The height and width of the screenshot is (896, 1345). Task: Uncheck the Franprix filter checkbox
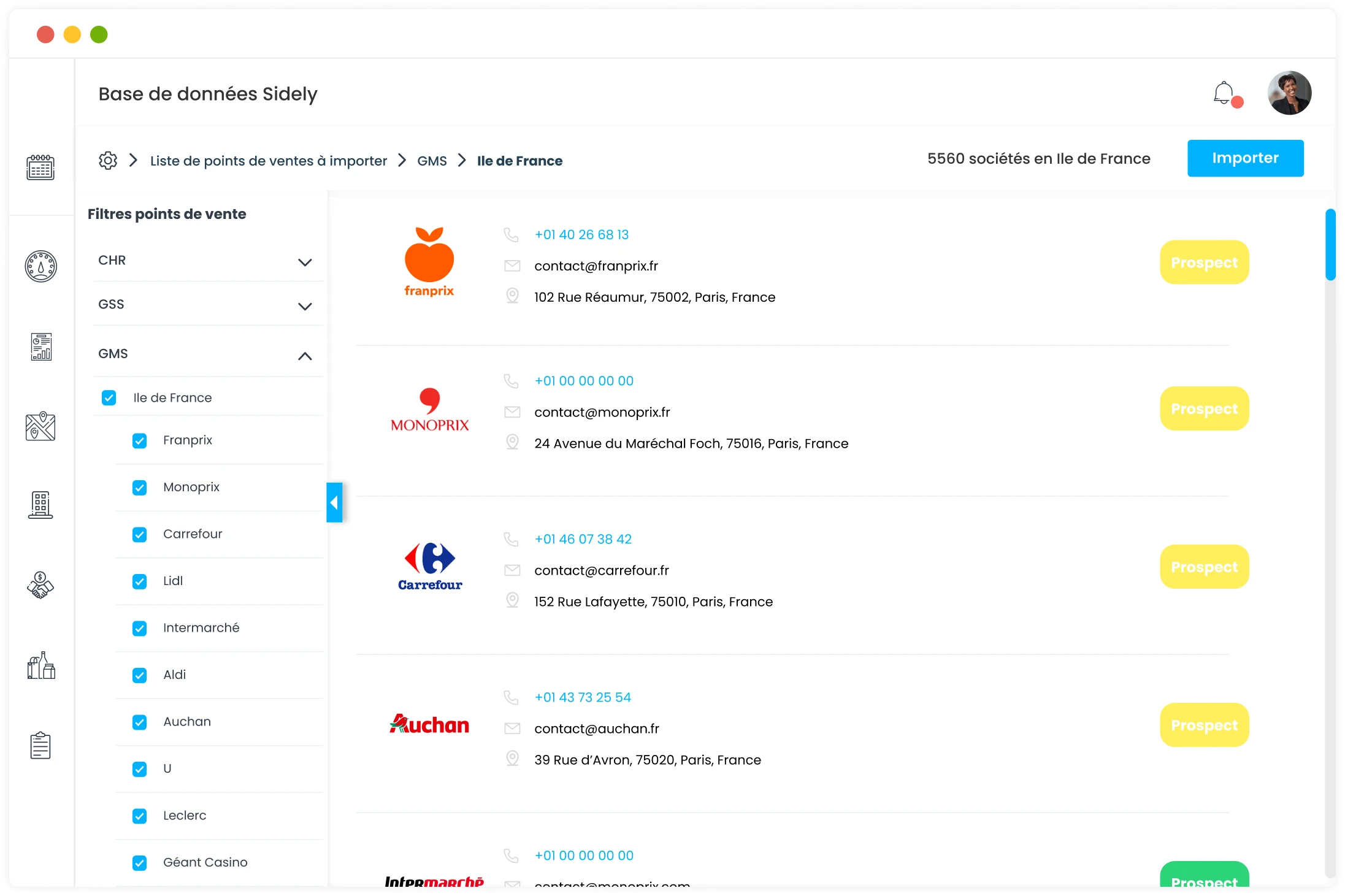pos(140,441)
